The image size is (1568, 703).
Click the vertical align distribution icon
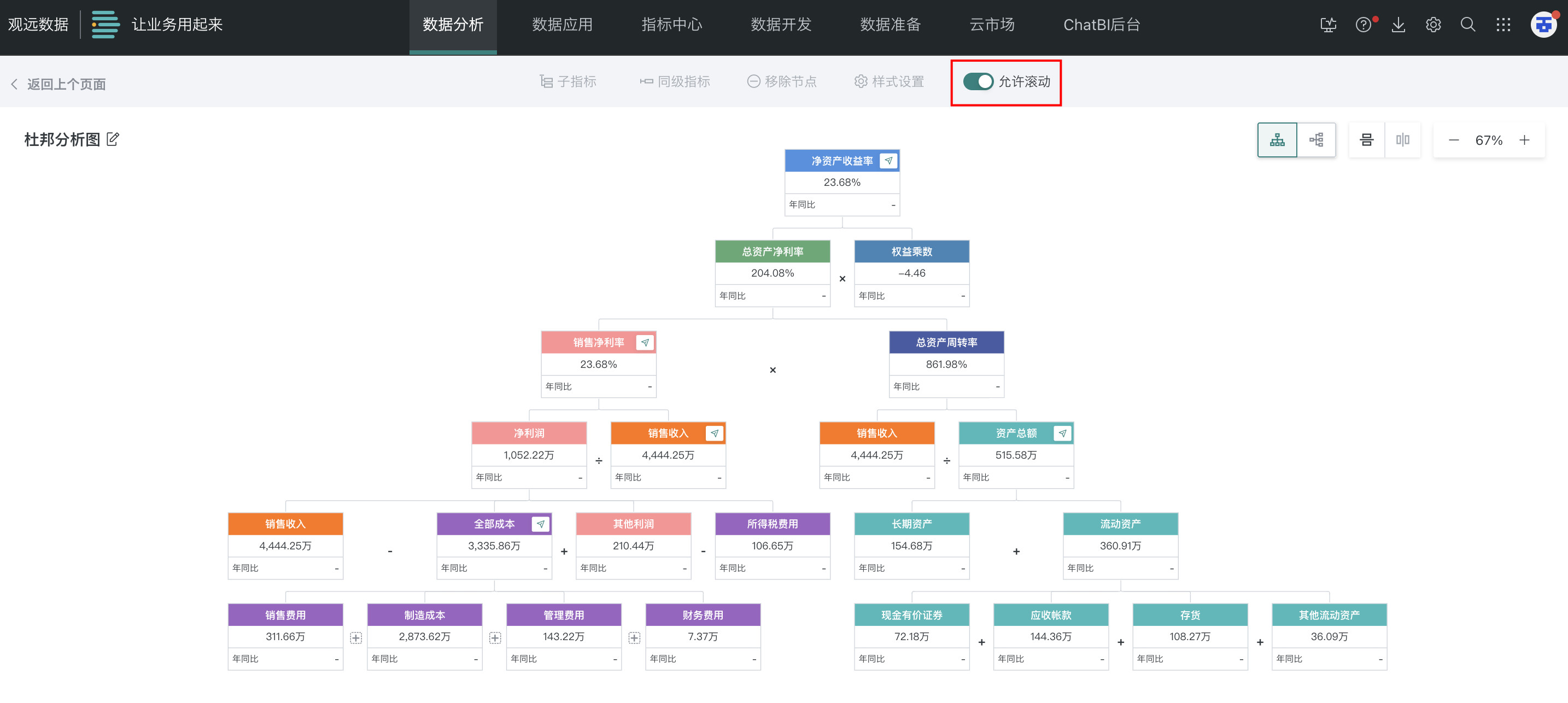pos(1366,140)
